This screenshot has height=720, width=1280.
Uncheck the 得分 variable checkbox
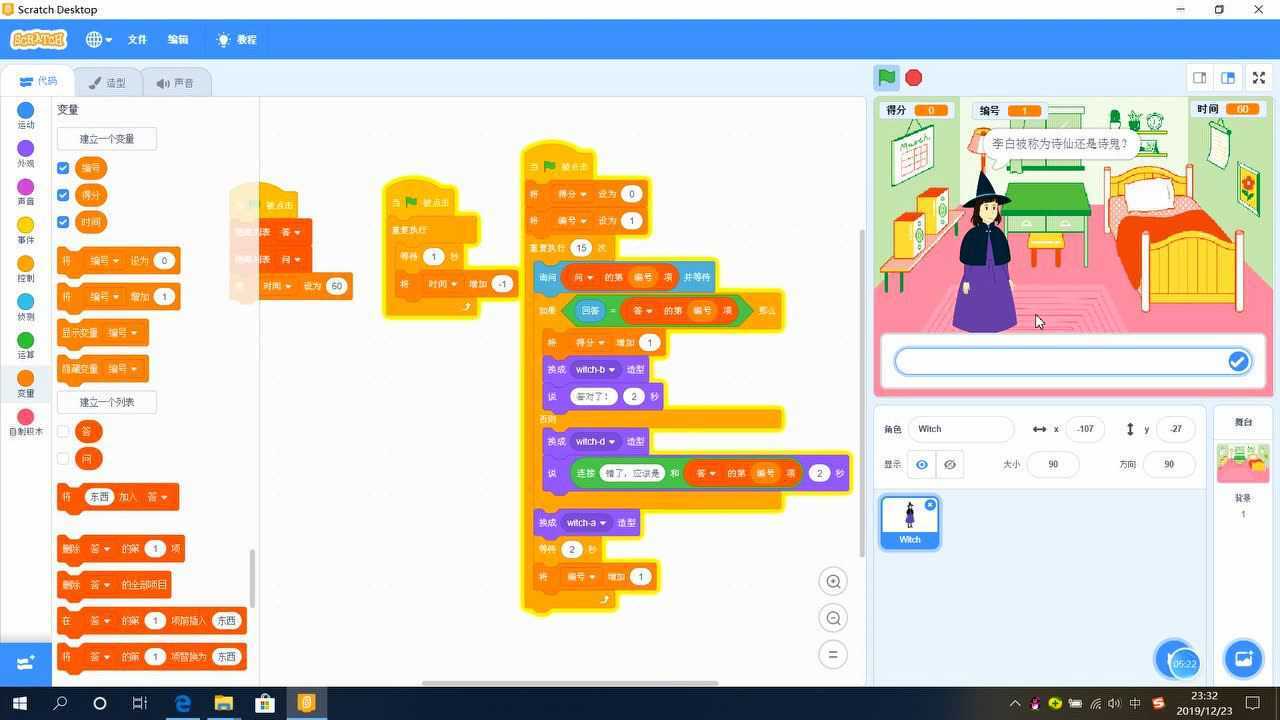tap(63, 195)
